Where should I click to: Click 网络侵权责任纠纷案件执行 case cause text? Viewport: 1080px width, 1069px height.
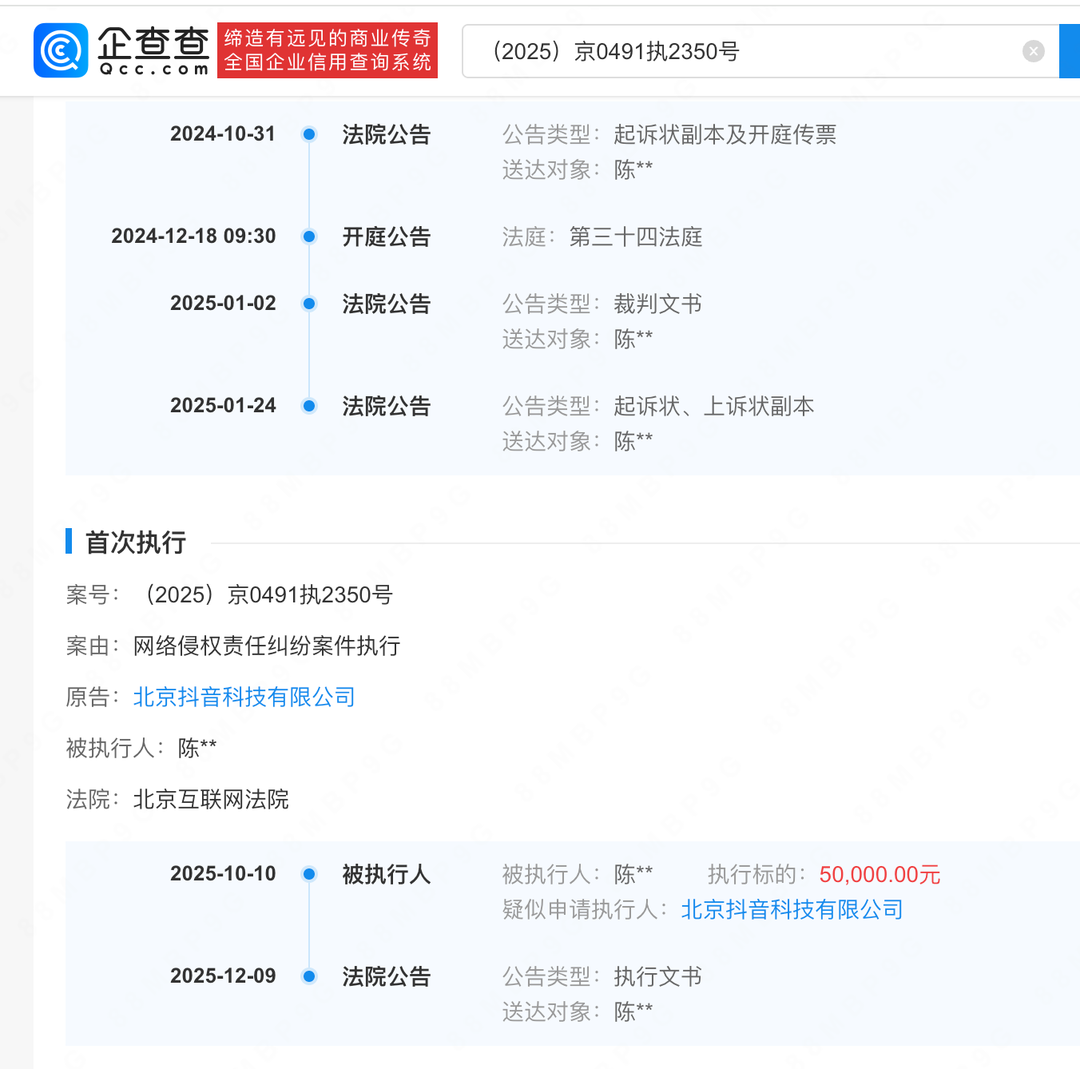(267, 646)
